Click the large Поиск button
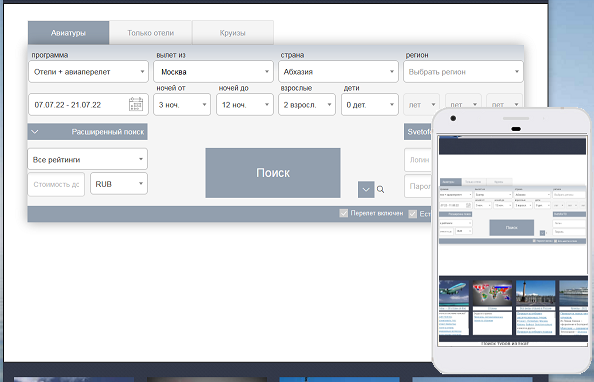 click(x=273, y=173)
